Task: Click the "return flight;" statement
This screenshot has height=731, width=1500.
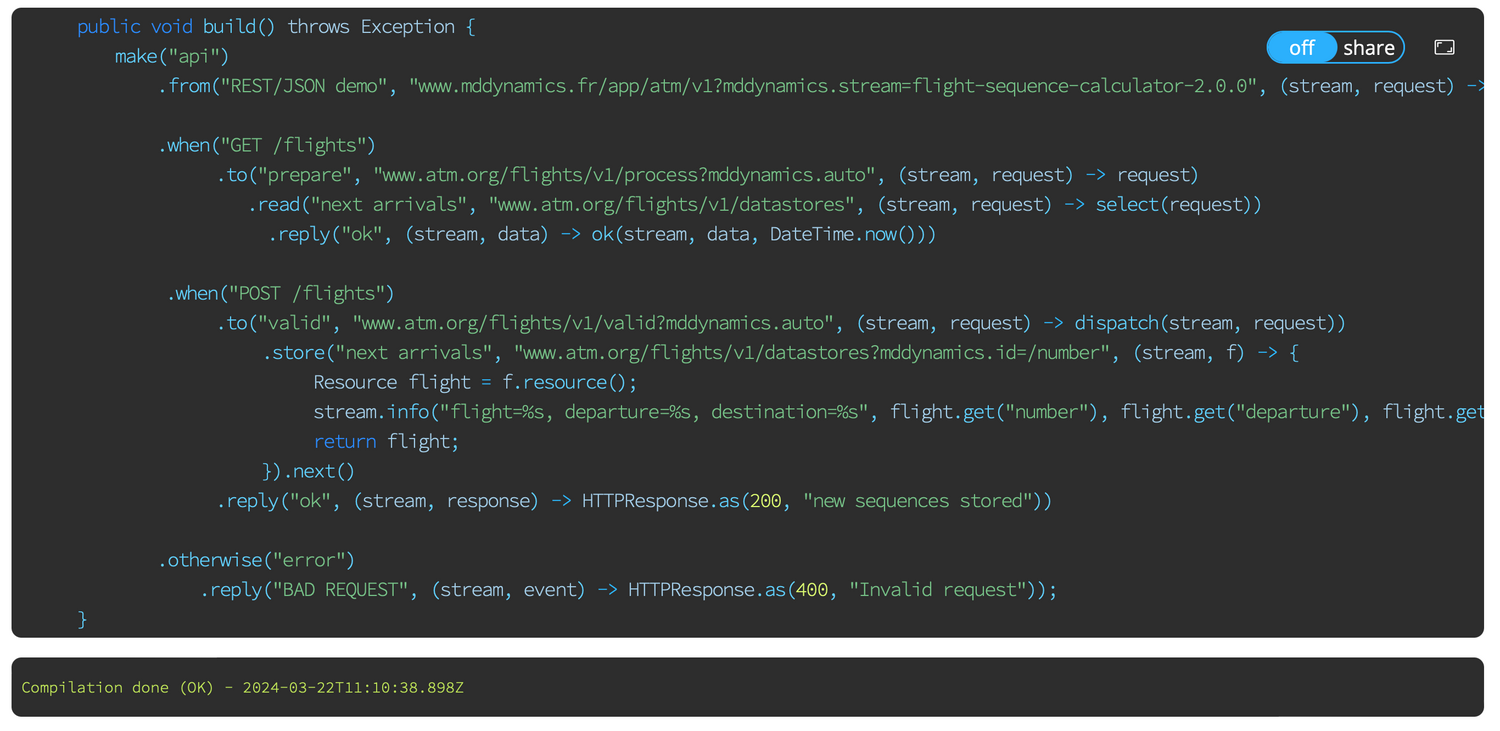Action: tap(386, 442)
